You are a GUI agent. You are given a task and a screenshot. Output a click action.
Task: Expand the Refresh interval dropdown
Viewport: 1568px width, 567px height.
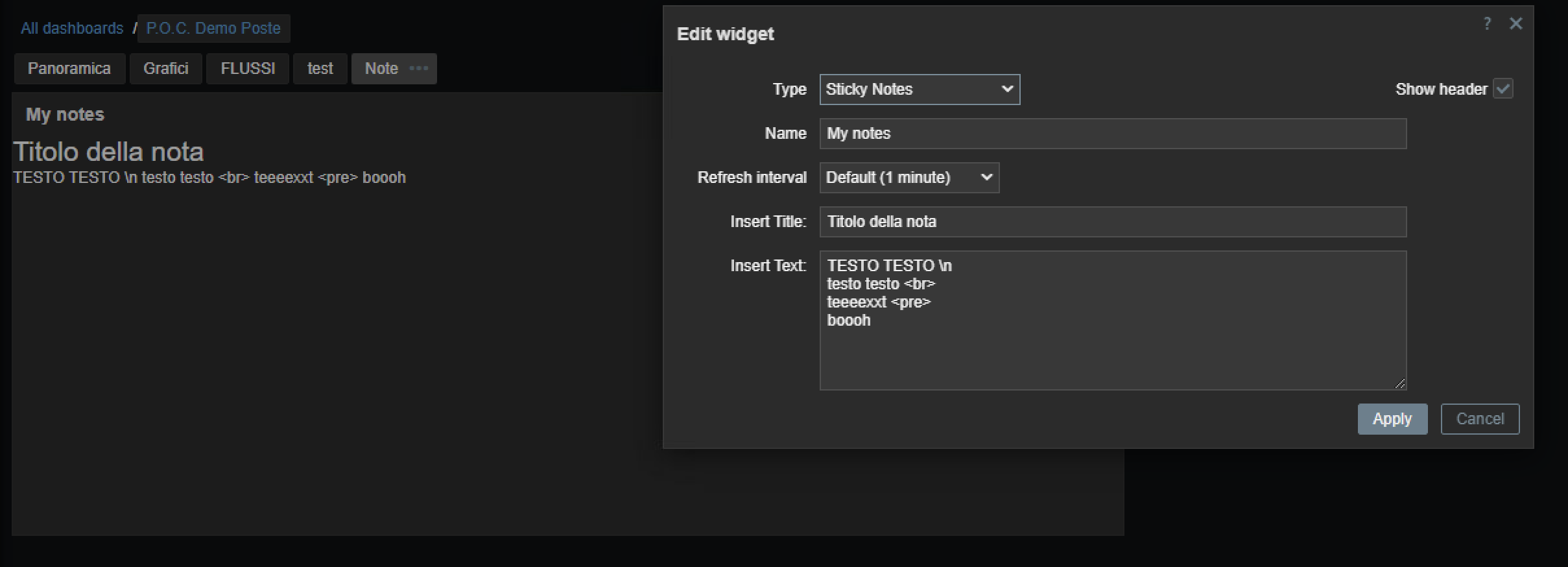tap(909, 178)
